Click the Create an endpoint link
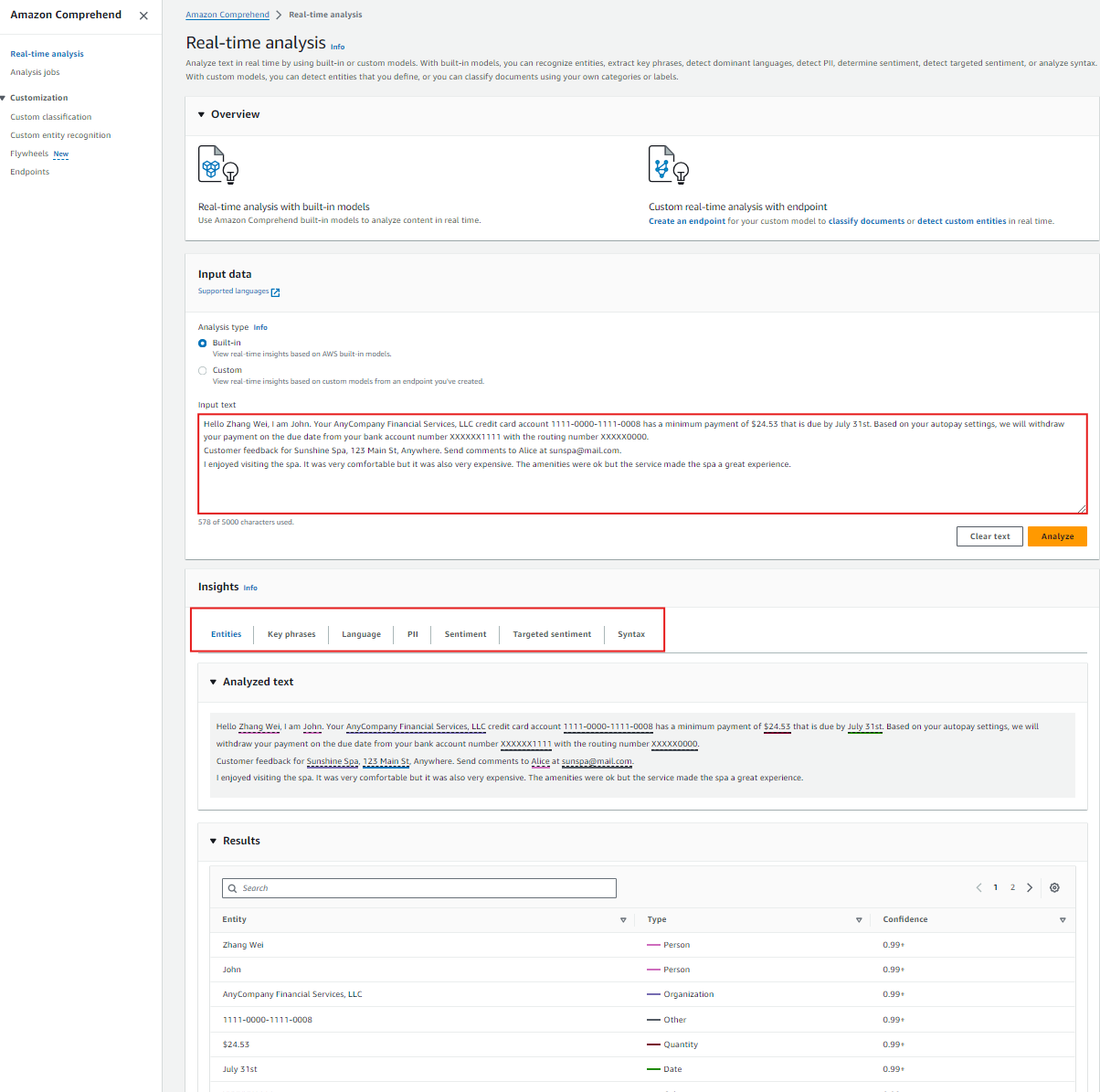Image resolution: width=1100 pixels, height=1092 pixels. click(x=687, y=221)
